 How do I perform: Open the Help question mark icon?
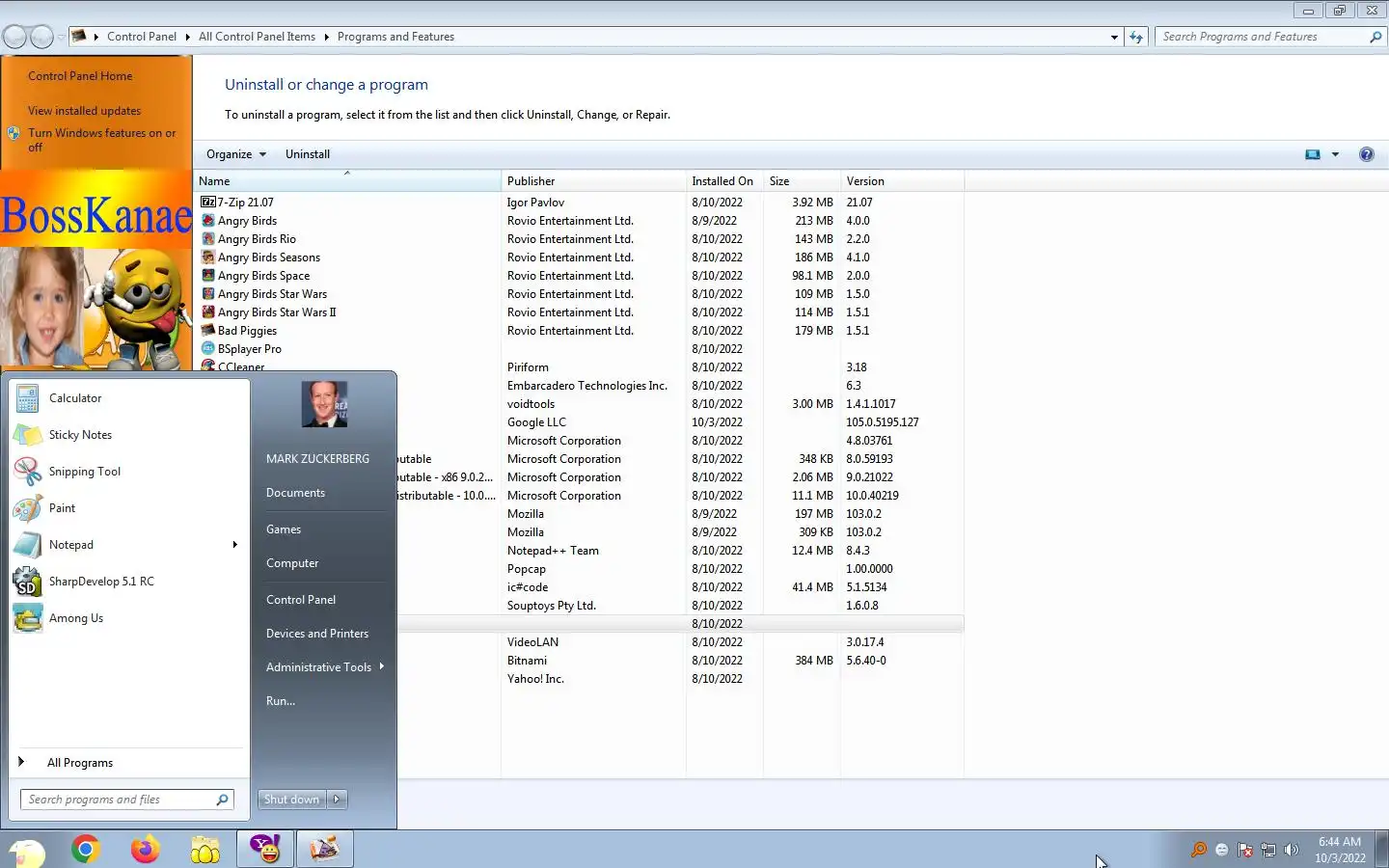click(1367, 154)
